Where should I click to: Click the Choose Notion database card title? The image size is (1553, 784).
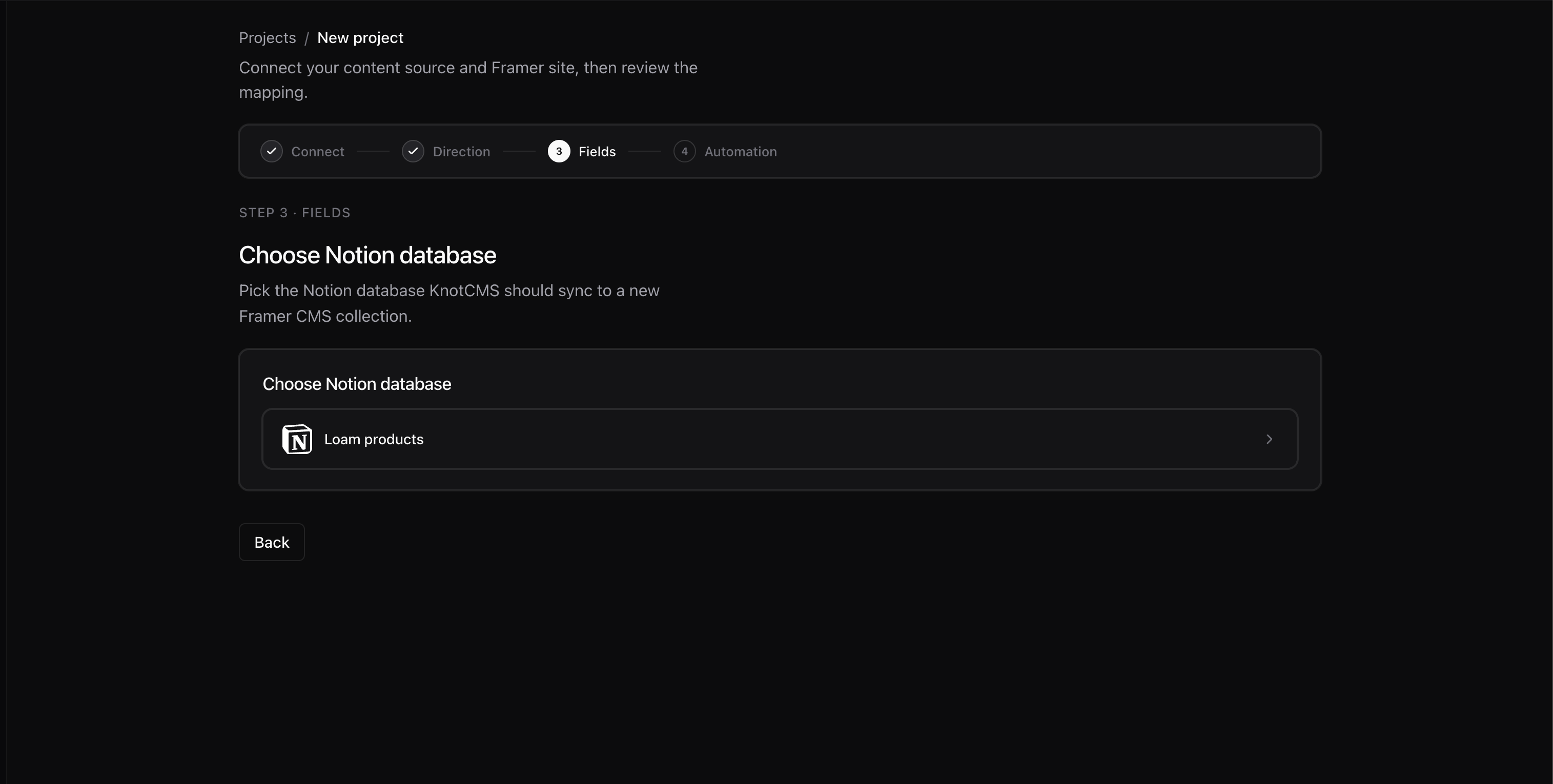click(357, 384)
